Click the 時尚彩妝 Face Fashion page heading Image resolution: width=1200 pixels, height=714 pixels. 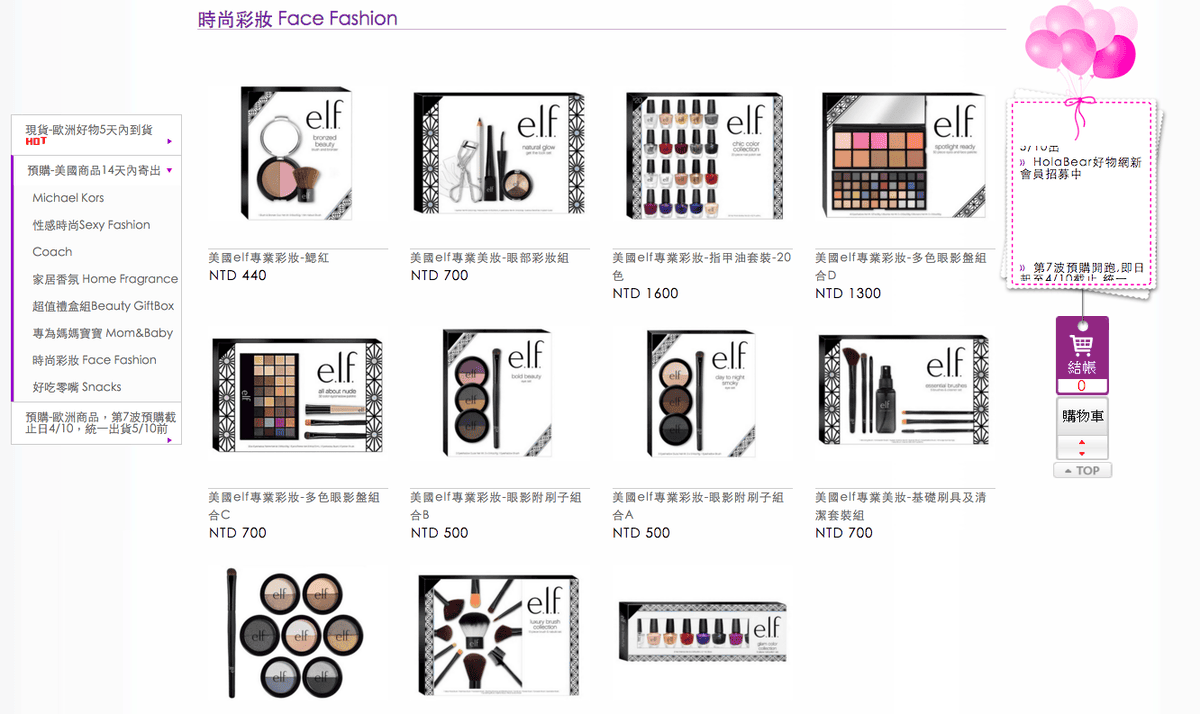(298, 18)
